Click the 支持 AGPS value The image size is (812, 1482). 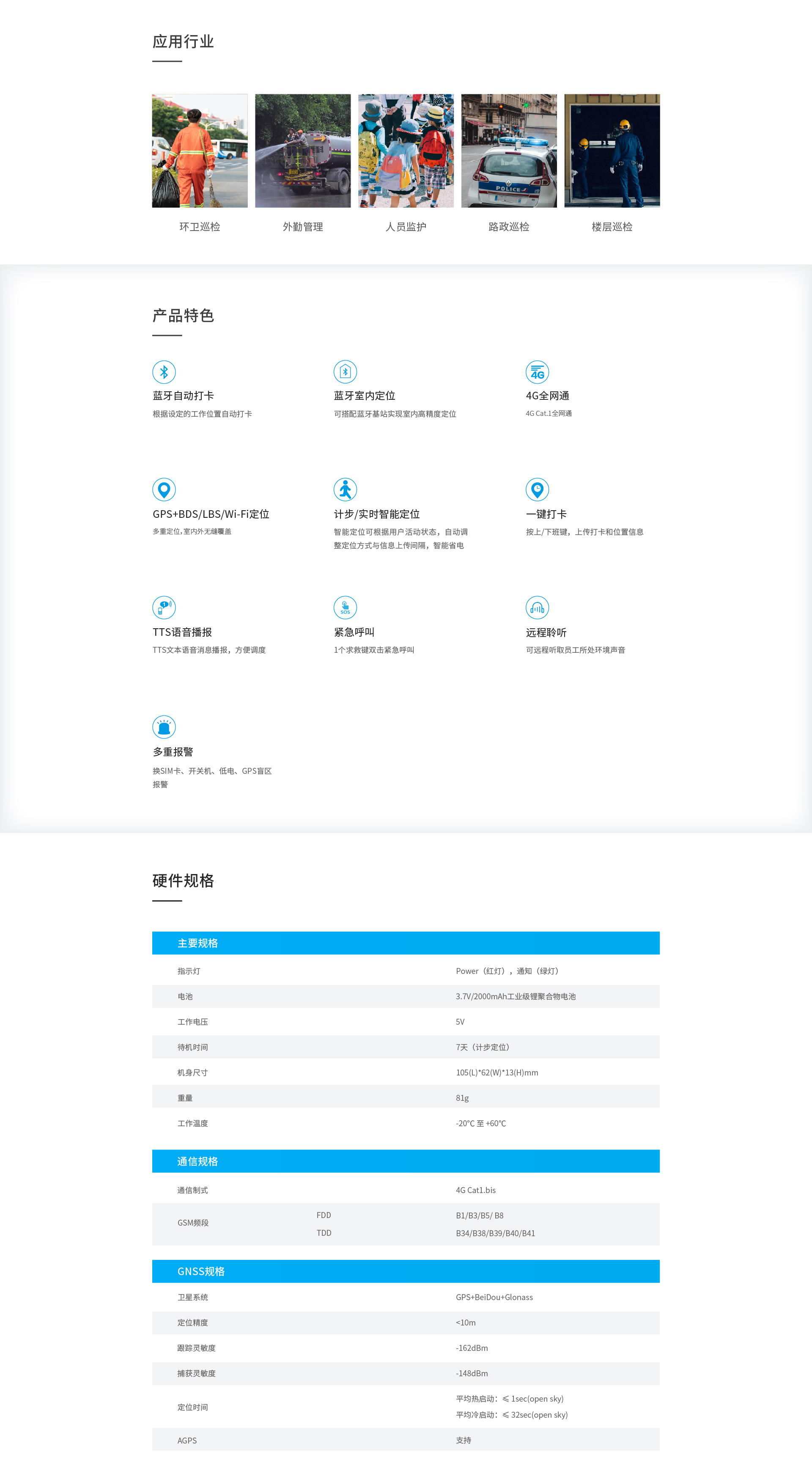coord(464,1441)
